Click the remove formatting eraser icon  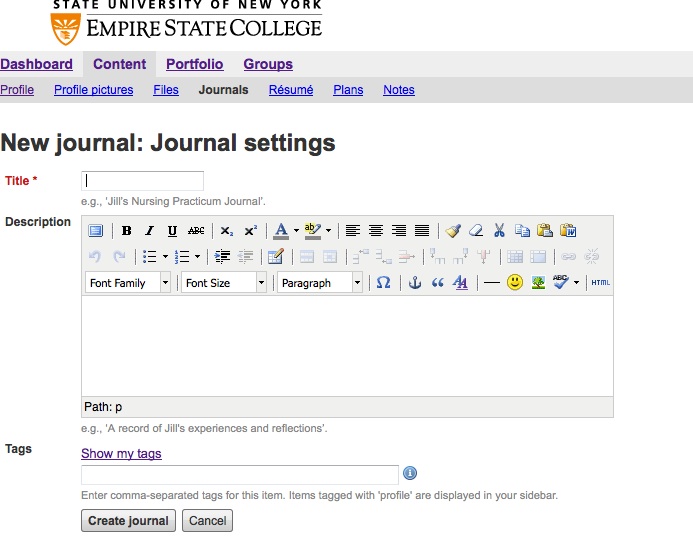coord(476,231)
